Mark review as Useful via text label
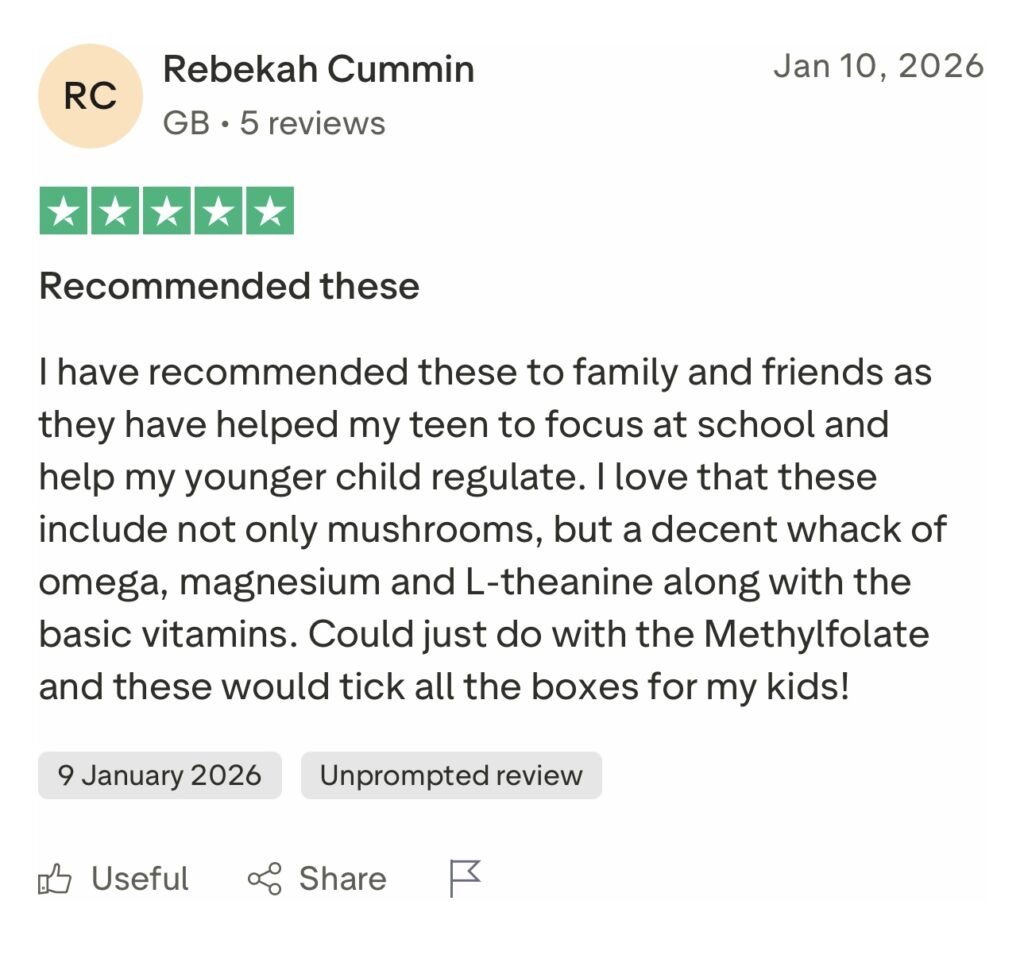The height and width of the screenshot is (955, 1024). pos(140,879)
